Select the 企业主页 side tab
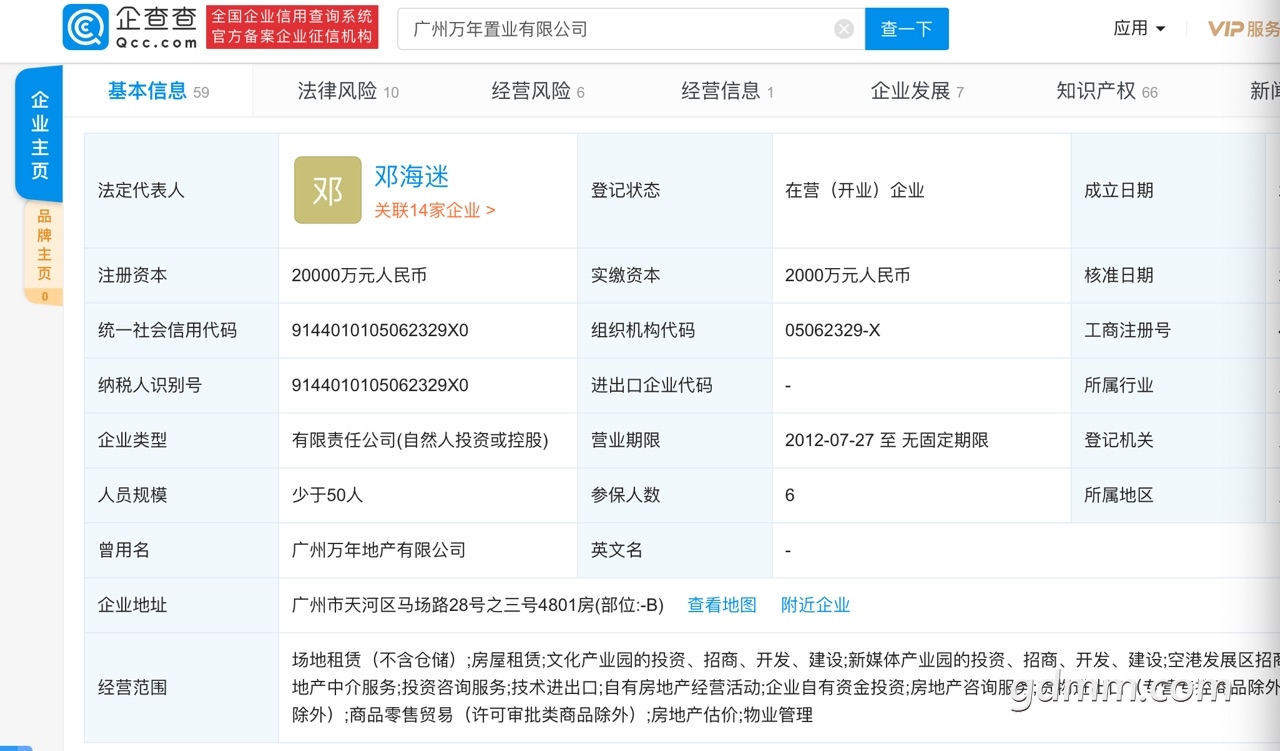The image size is (1280, 751). click(40, 135)
